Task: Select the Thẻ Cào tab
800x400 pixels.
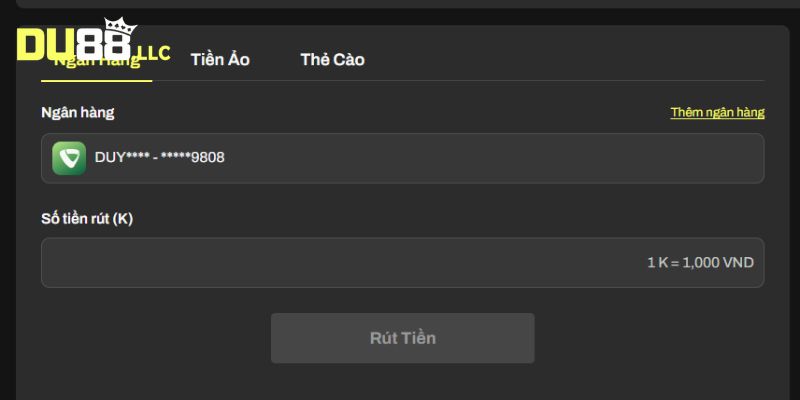Action: (332, 60)
